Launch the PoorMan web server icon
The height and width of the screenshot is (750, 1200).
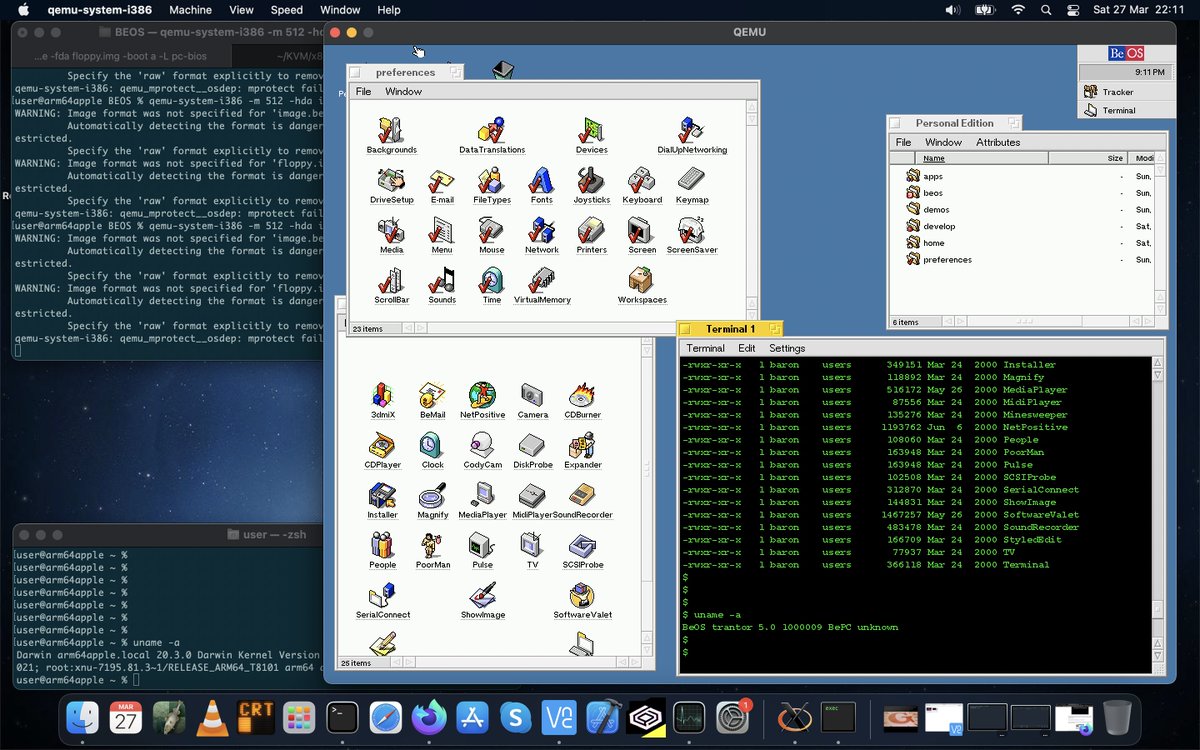[432, 545]
